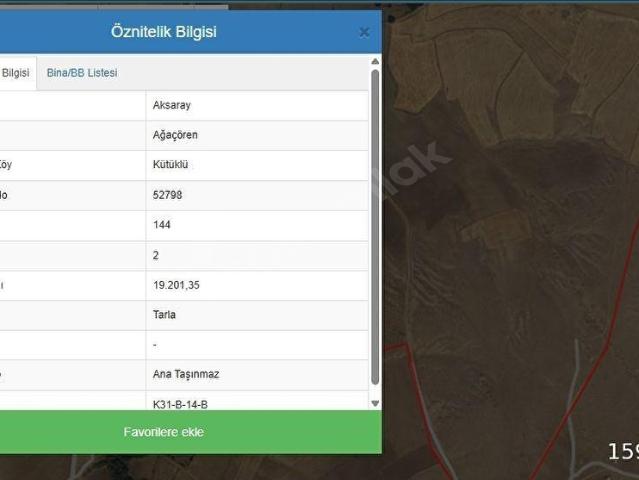Screen dimensions: 639x480
Task: Close the Öznitelik Bilgisi dialog
Action: [x=364, y=32]
